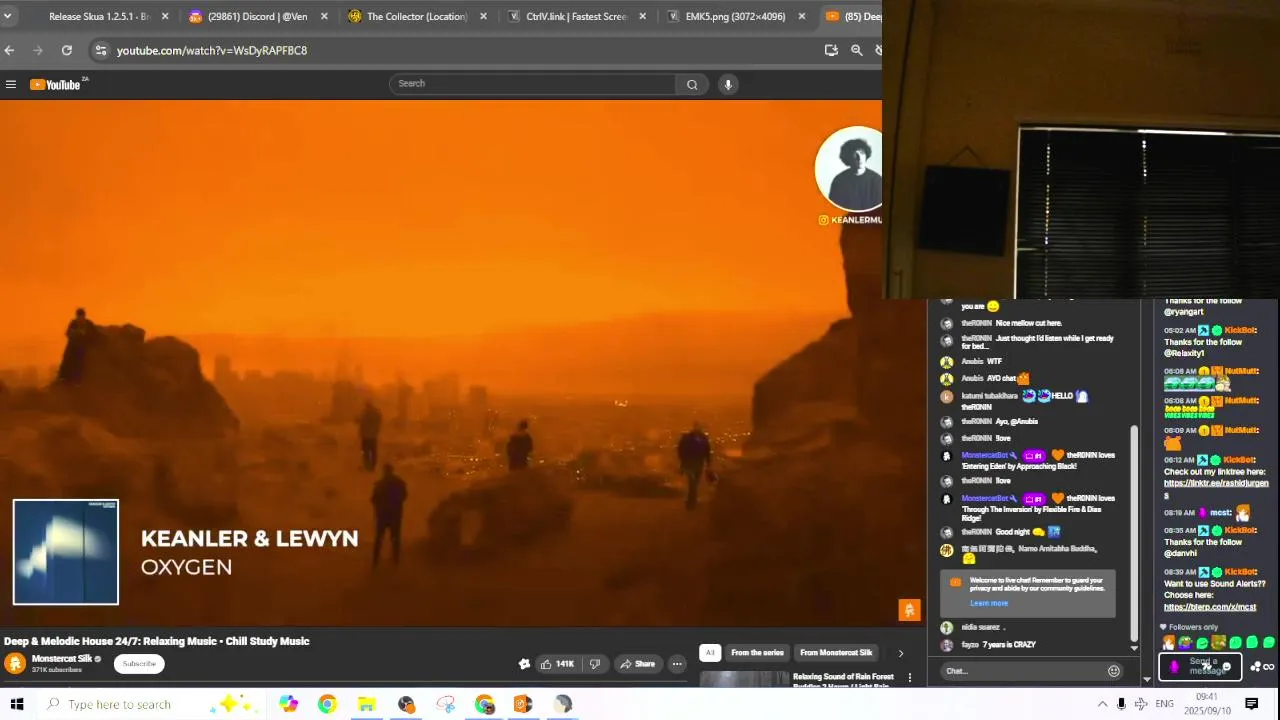Click the browser address bar URL

pos(212,50)
